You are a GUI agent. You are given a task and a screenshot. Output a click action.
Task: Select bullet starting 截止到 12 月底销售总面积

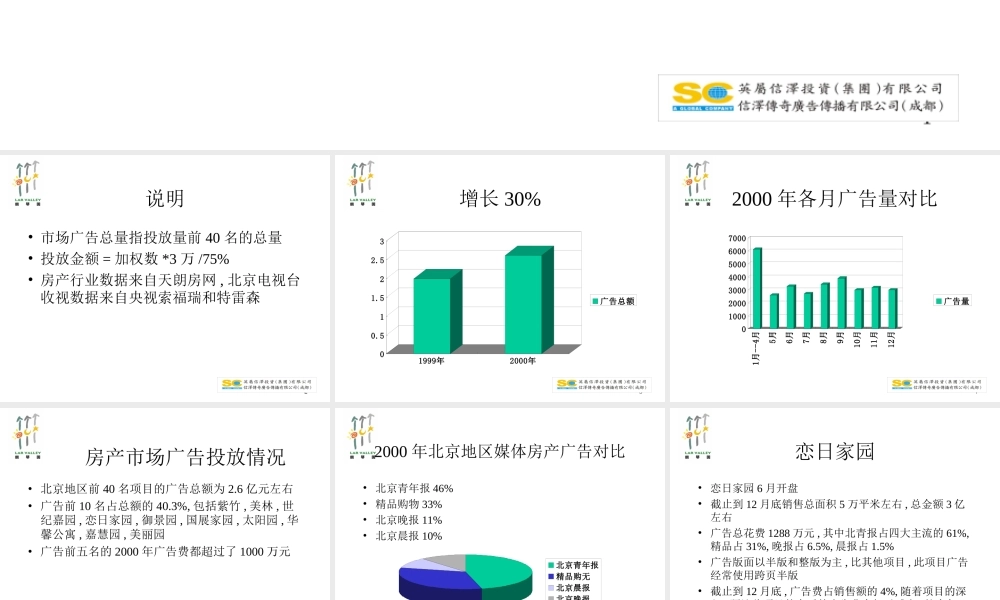click(x=837, y=511)
